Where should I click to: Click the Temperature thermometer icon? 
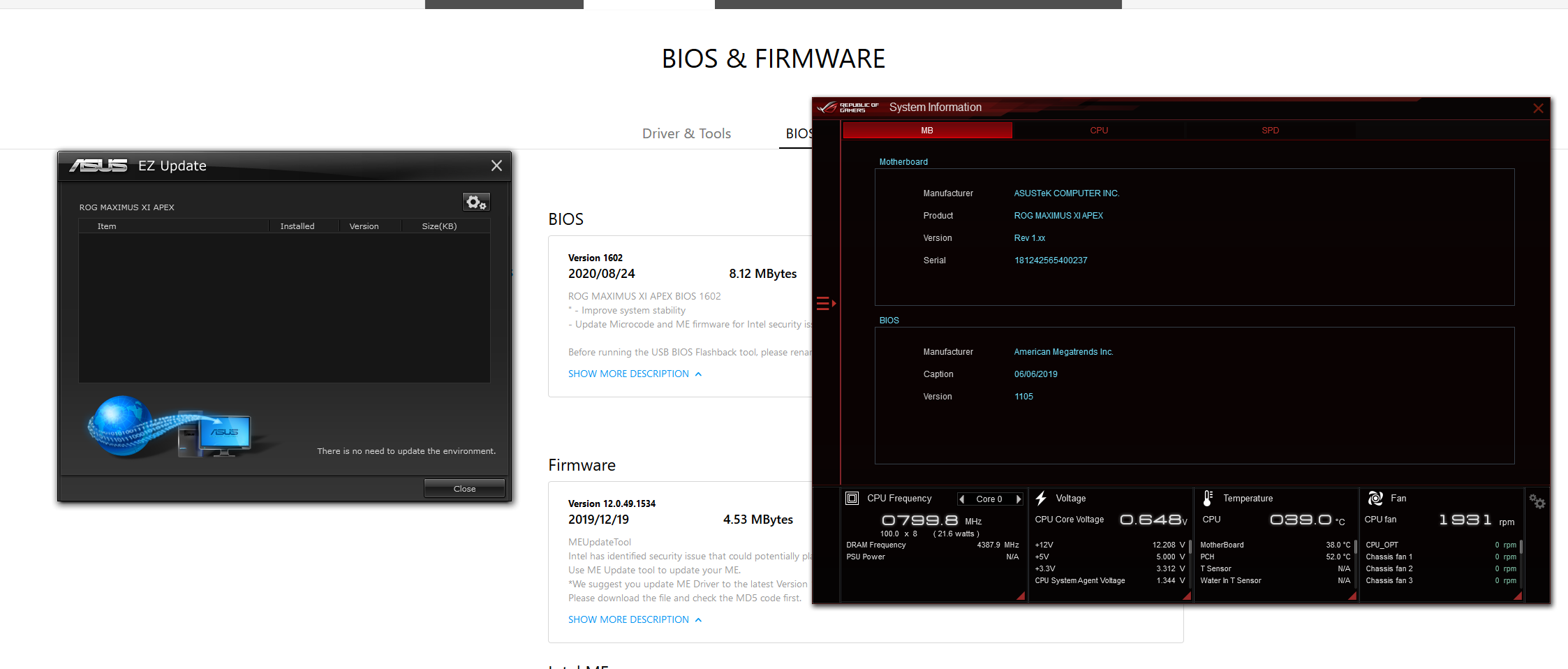click(1207, 498)
